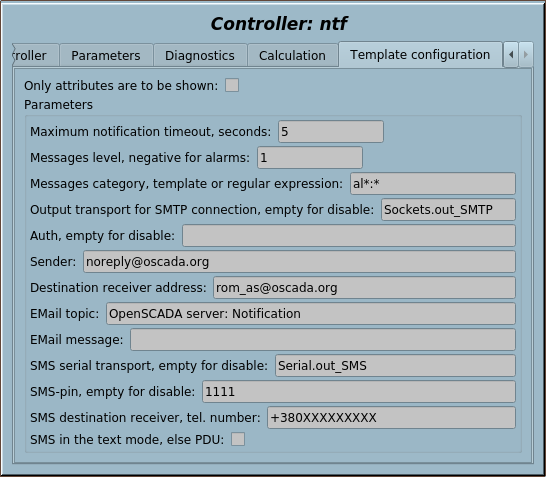Click 'SMS in the text mode, else PDU:' label

click(127, 440)
